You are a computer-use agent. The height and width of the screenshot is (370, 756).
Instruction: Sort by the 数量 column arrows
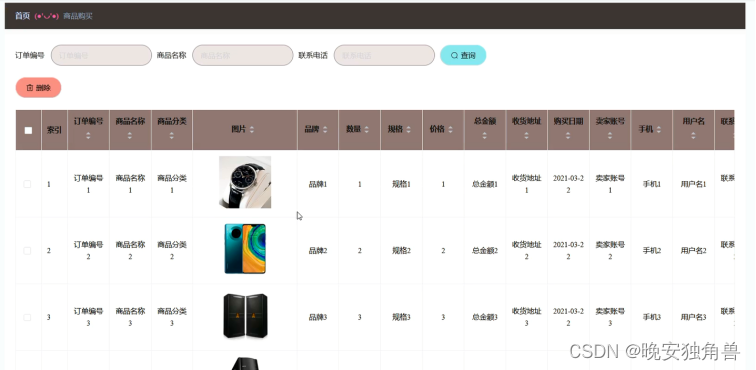coord(366,130)
